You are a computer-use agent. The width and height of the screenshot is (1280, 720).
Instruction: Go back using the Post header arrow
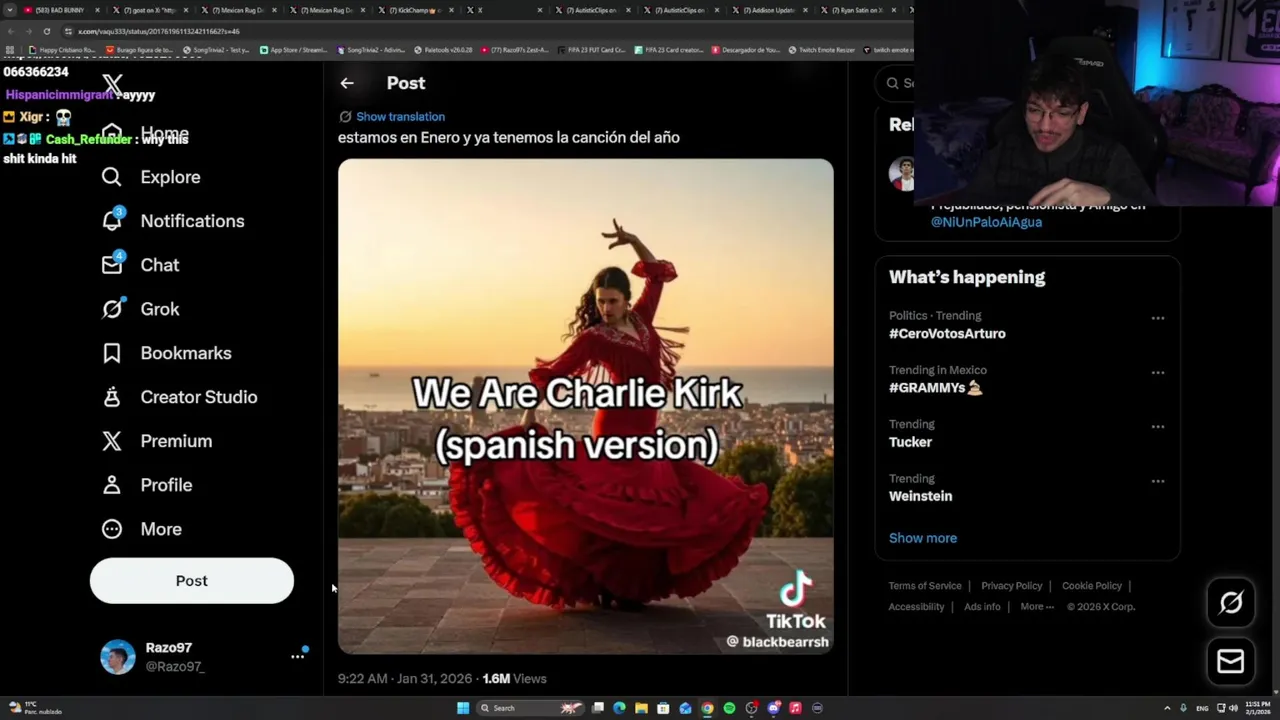click(347, 84)
